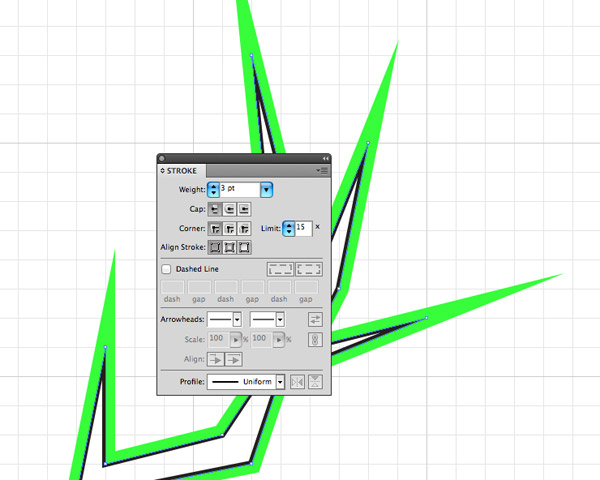Screen dimensions: 600x480
Task: Open the first arrowhead Scale slider arrow
Action: tap(236, 340)
